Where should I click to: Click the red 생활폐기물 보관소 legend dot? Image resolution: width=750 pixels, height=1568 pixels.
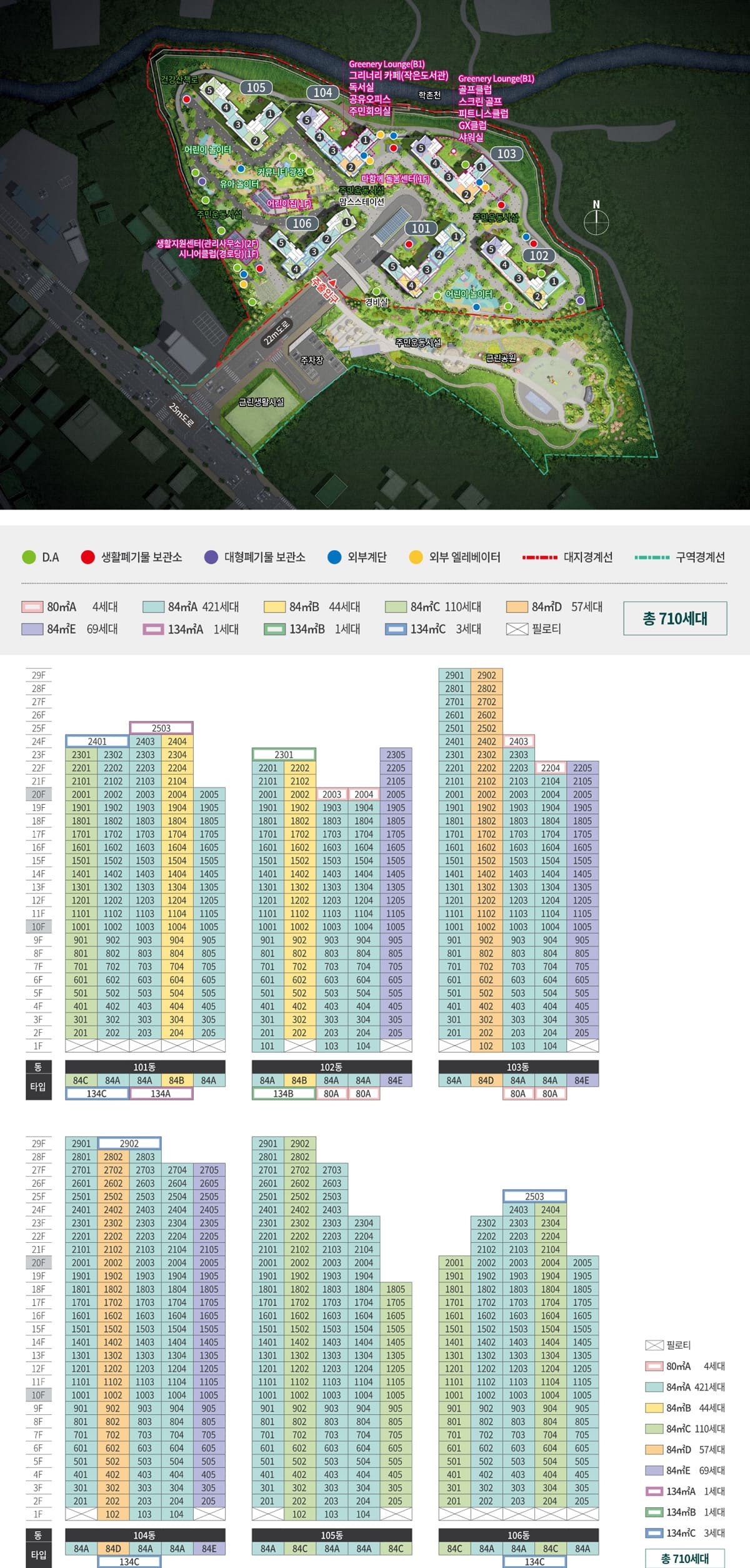tap(88, 557)
